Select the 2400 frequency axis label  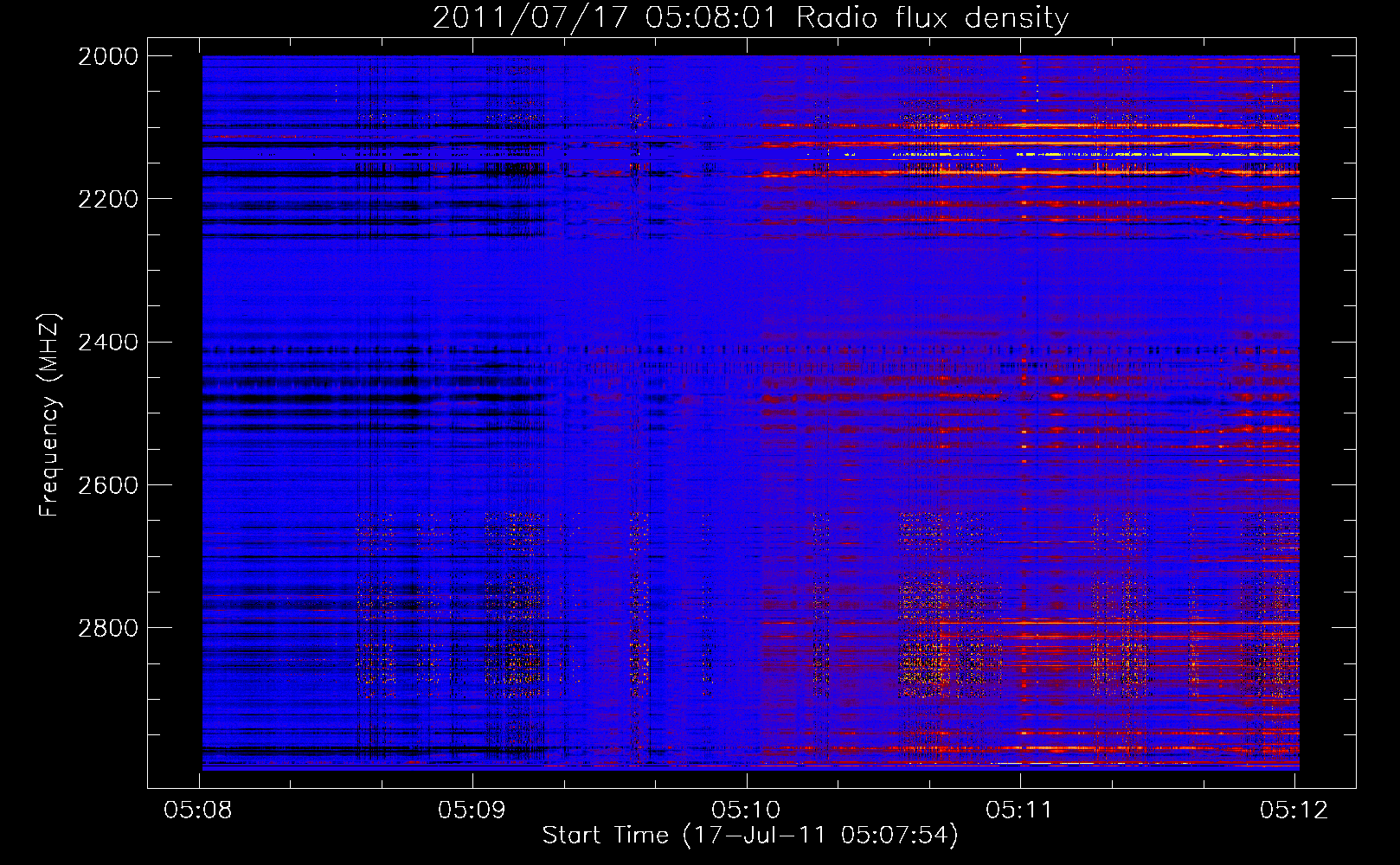click(108, 343)
